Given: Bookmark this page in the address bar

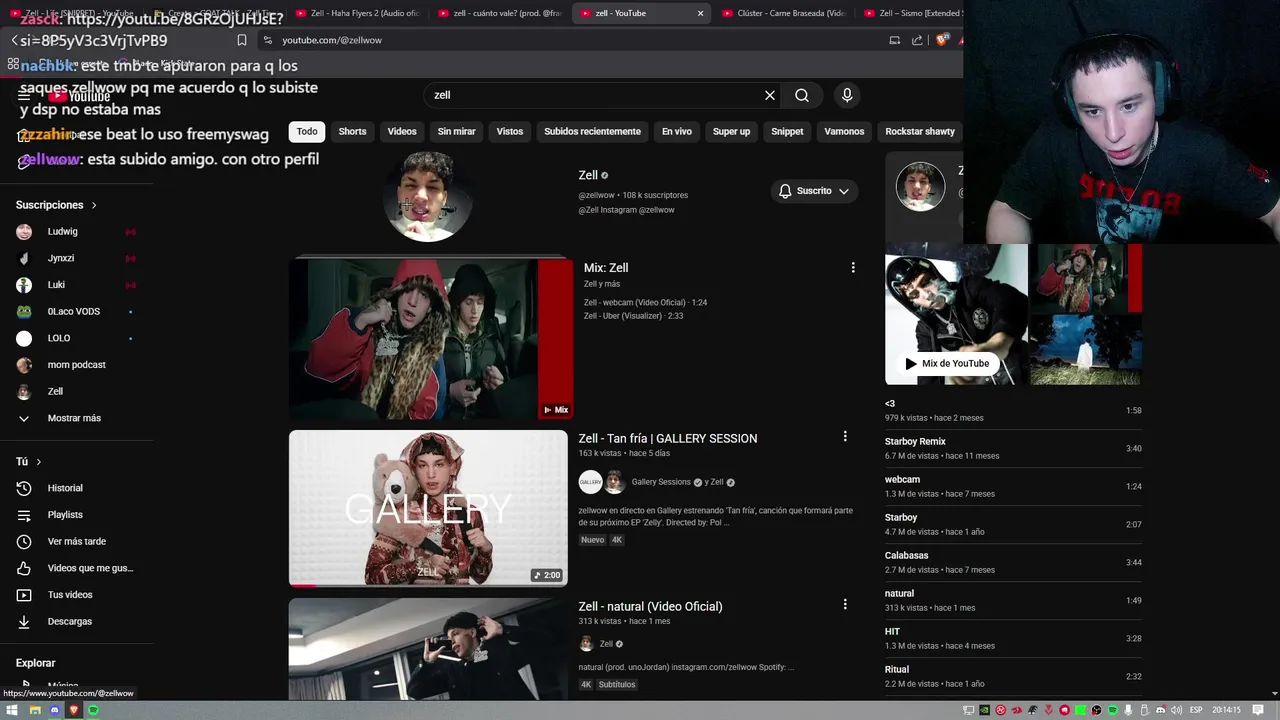Looking at the screenshot, I should (x=242, y=40).
